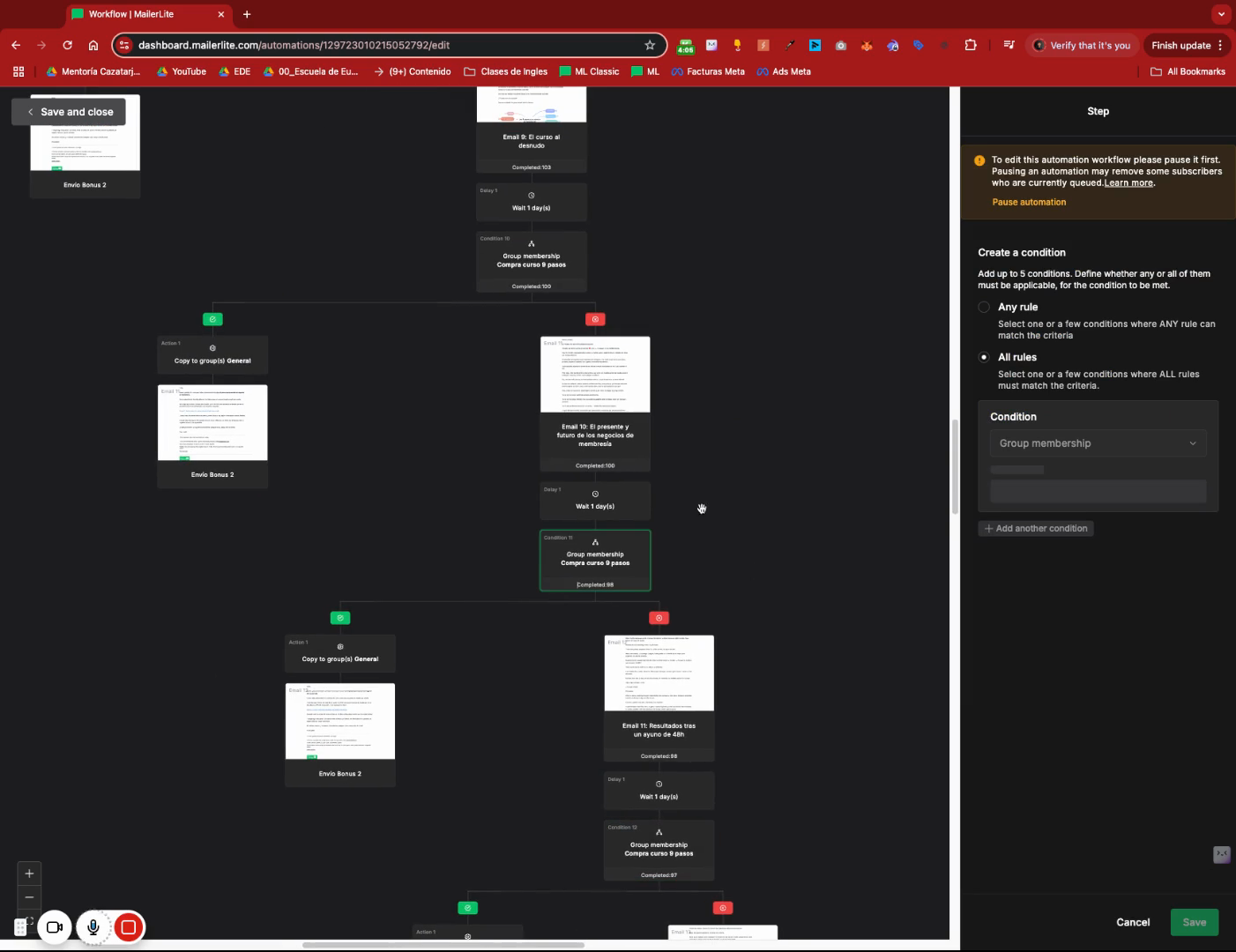The width and height of the screenshot is (1236, 952).
Task: Select Copy to group General action under Condition 11
Action: (340, 653)
